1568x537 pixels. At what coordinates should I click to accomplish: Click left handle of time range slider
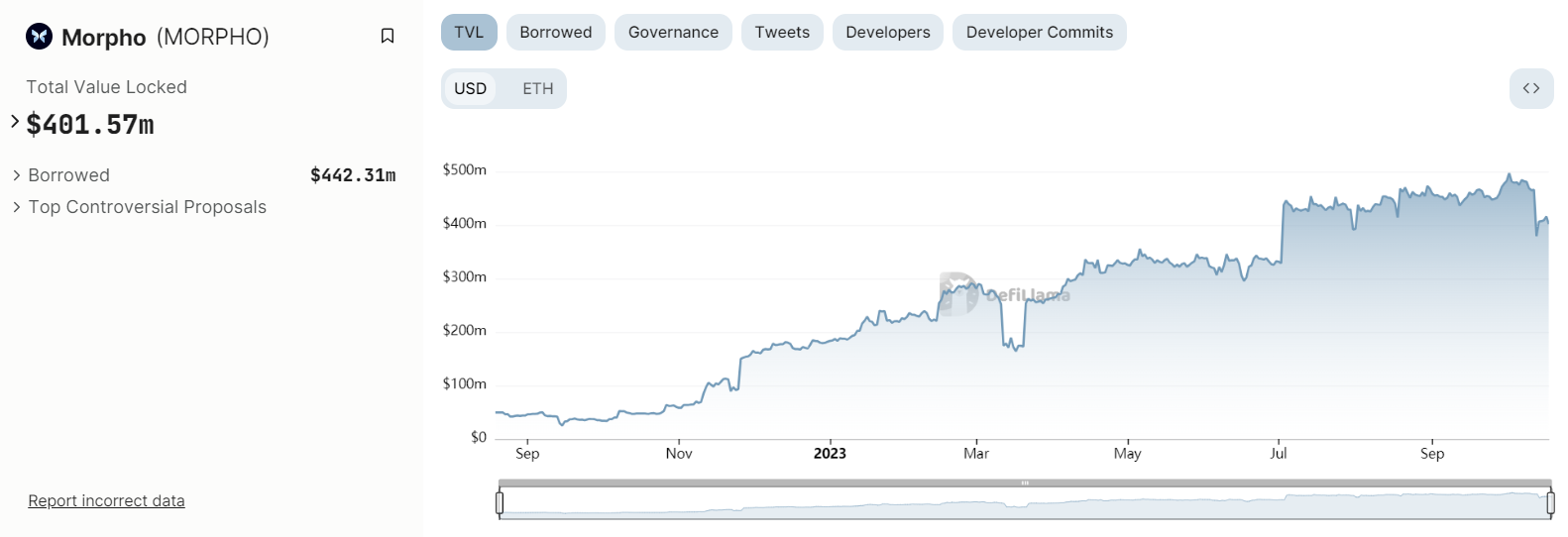pos(500,503)
